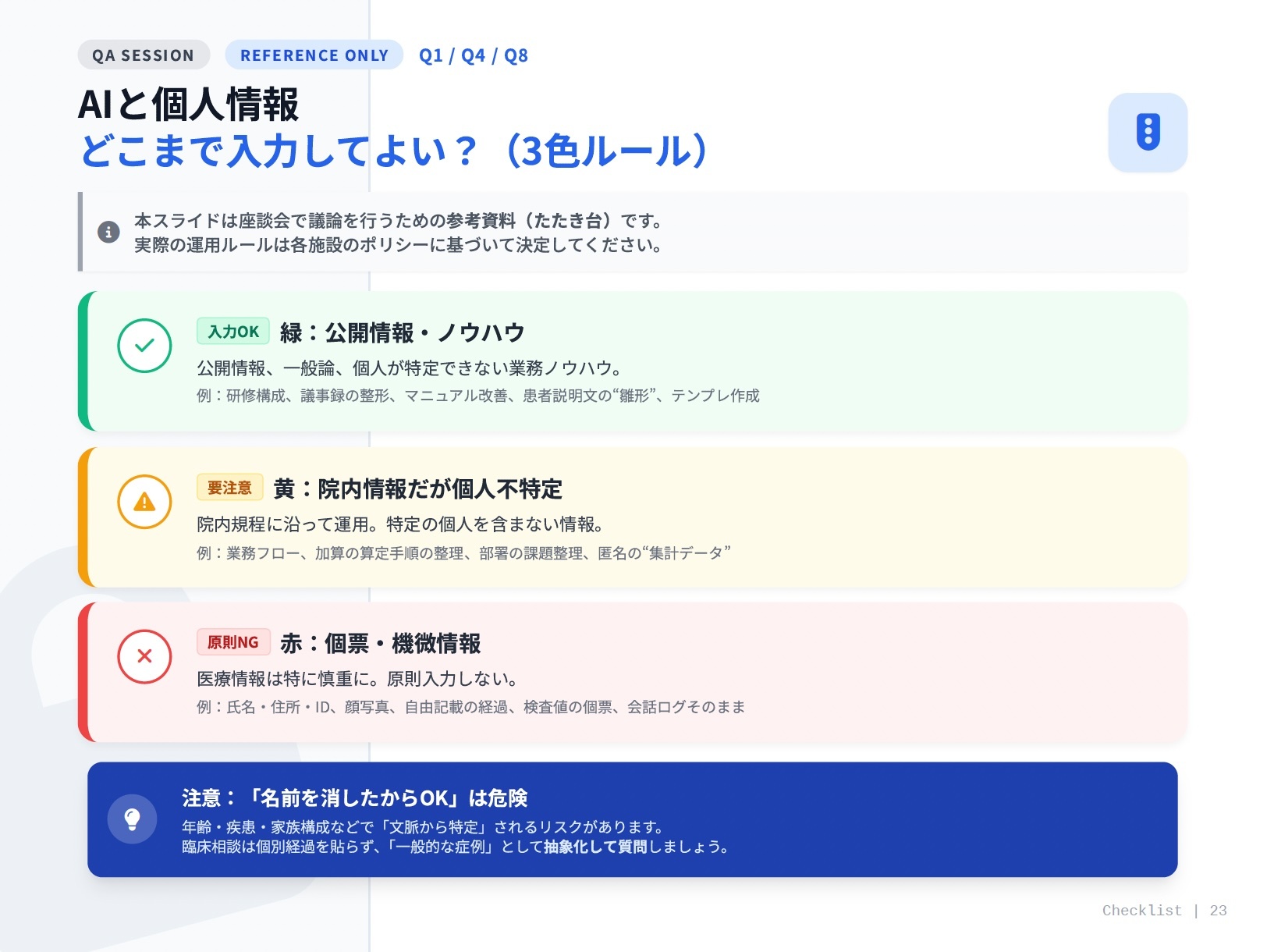Select the heading 緑：公開情報・ノウハウ
Viewport: 1267px width, 952px height.
coord(402,332)
